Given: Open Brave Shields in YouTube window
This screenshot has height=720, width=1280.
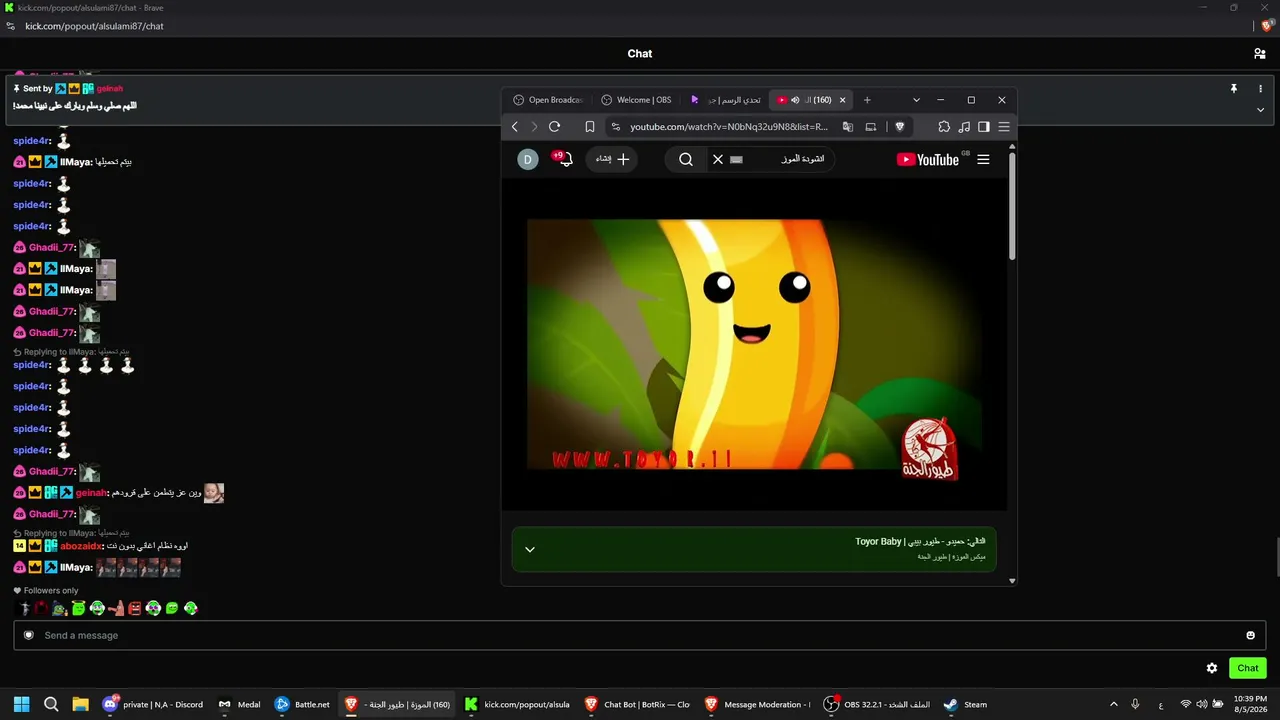Looking at the screenshot, I should point(900,127).
